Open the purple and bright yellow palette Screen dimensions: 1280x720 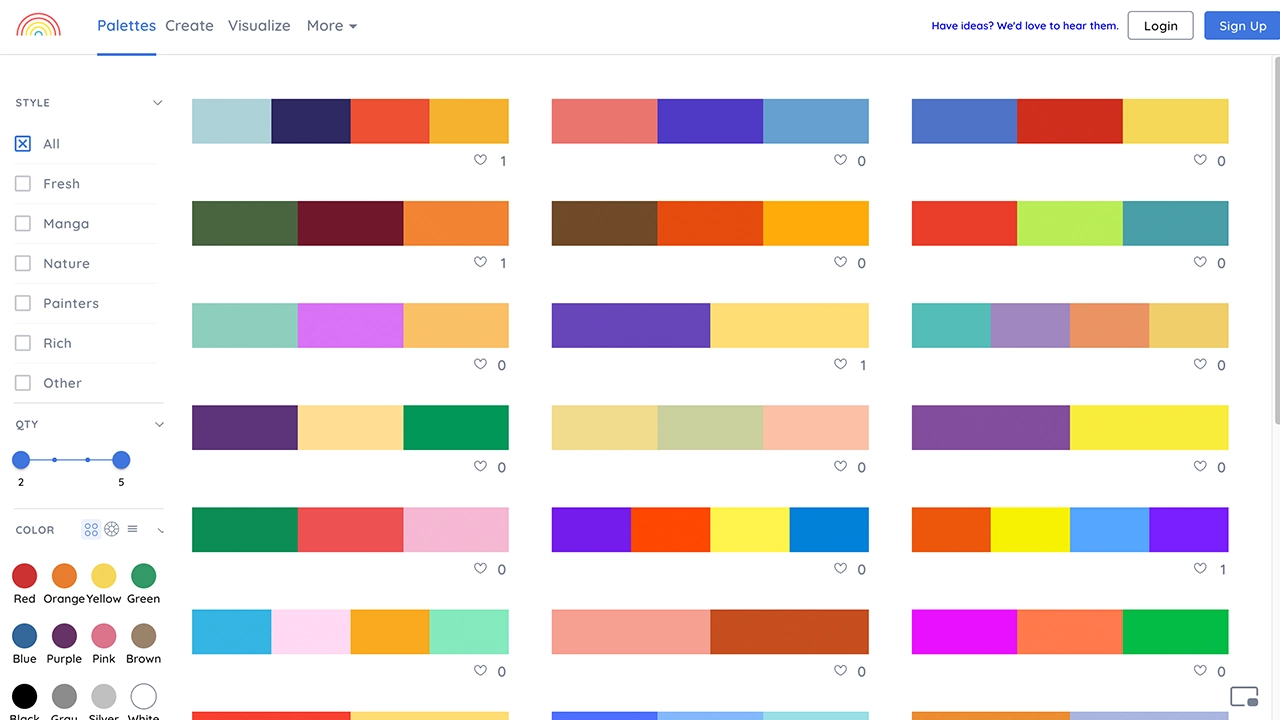point(1069,428)
